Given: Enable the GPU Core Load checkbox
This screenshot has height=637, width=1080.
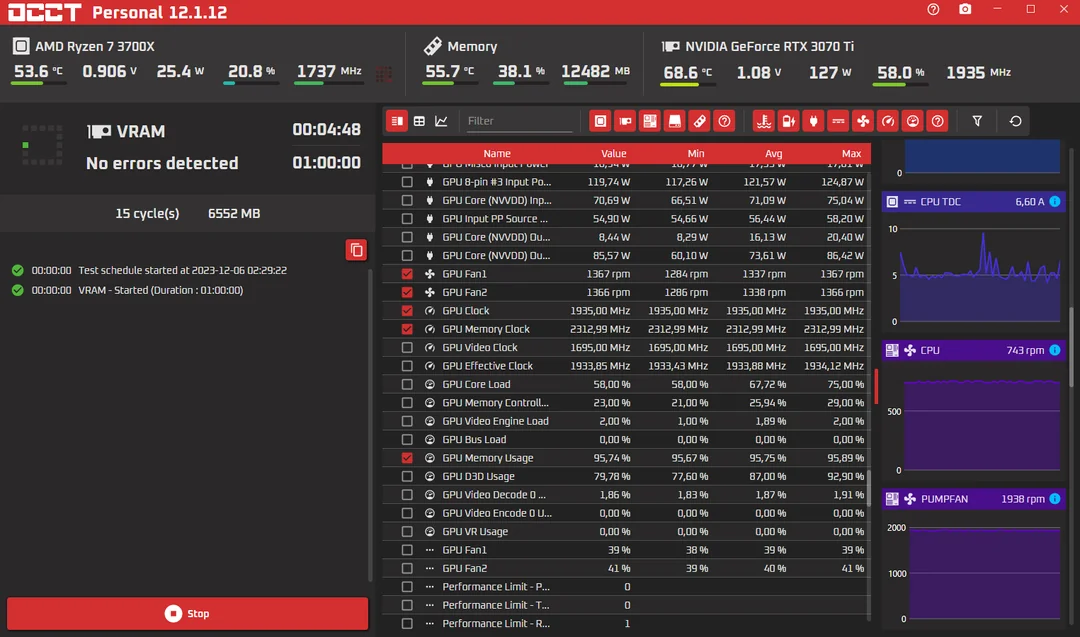Looking at the screenshot, I should coord(407,384).
